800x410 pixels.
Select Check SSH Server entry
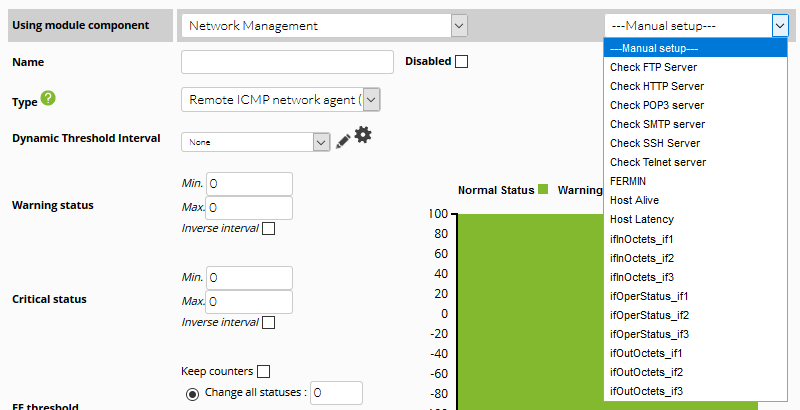click(655, 143)
